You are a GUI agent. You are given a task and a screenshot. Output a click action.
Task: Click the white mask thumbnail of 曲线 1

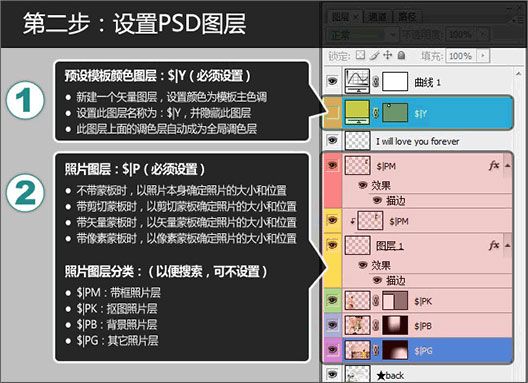[x=395, y=82]
